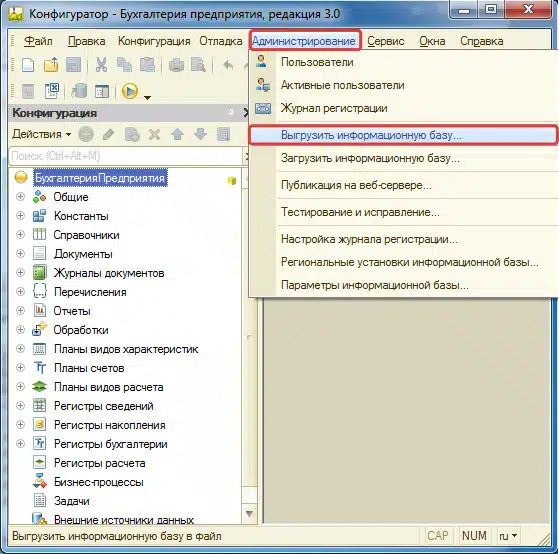The width and height of the screenshot is (559, 554).
Task: Click the Active users icon
Action: coord(263,85)
